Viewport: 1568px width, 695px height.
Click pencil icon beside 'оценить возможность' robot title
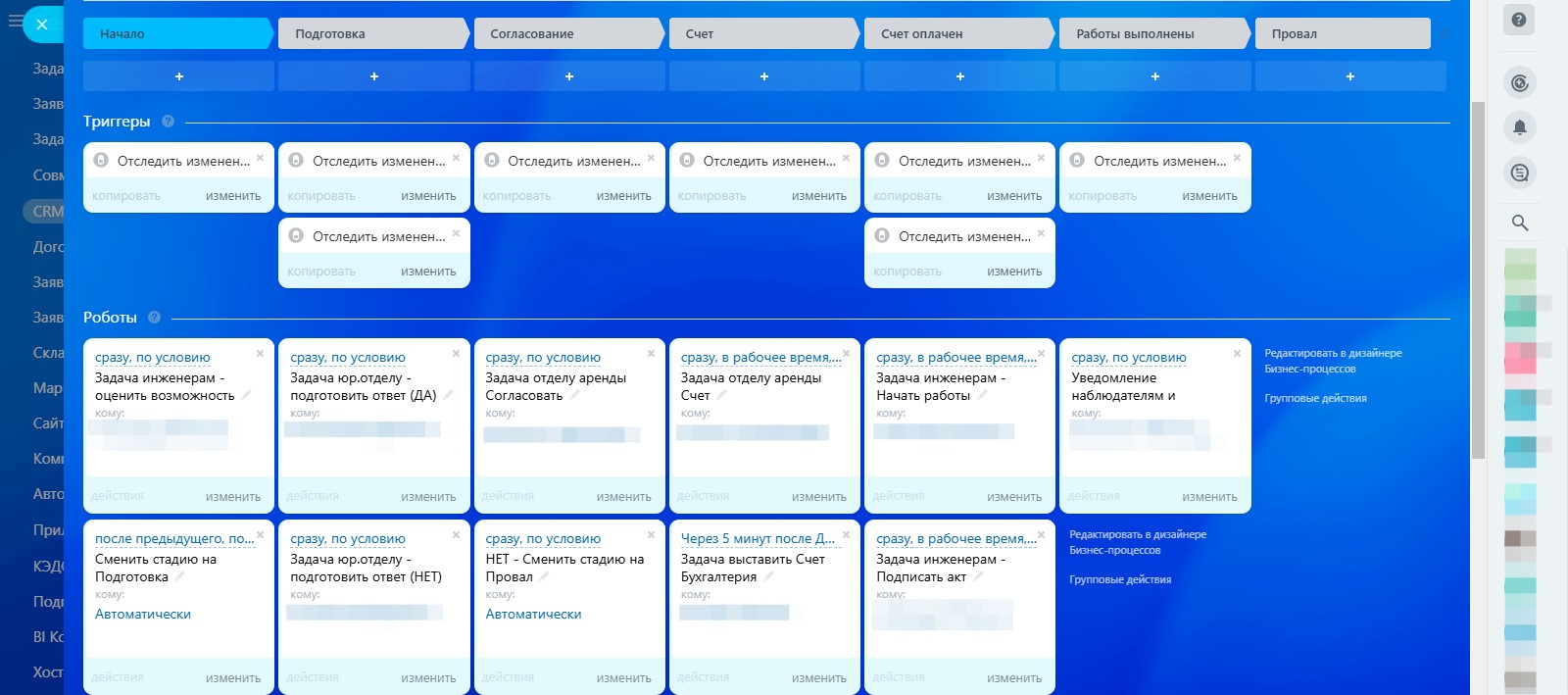pyautogui.click(x=246, y=395)
